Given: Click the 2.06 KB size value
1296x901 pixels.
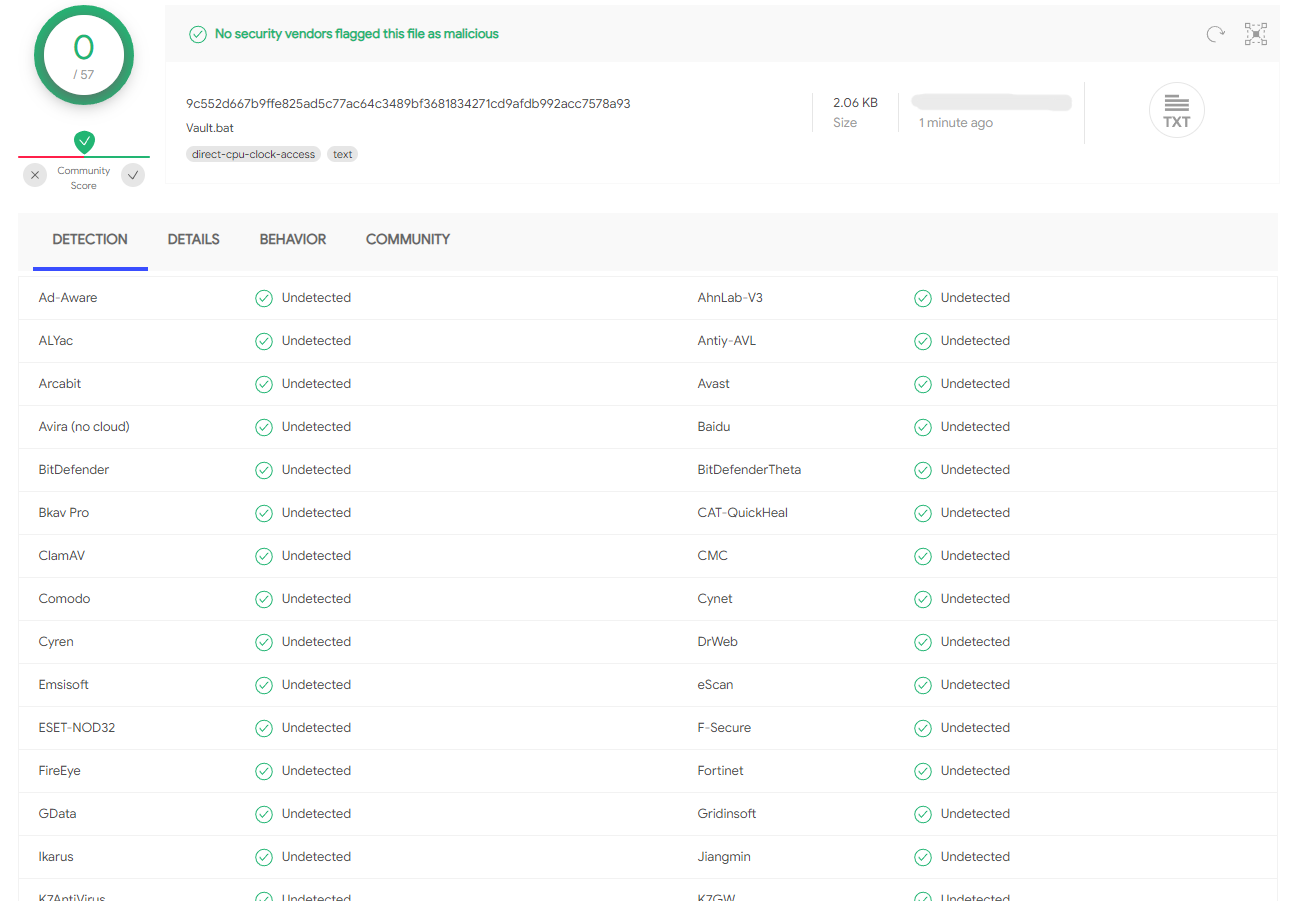Looking at the screenshot, I should [x=855, y=103].
